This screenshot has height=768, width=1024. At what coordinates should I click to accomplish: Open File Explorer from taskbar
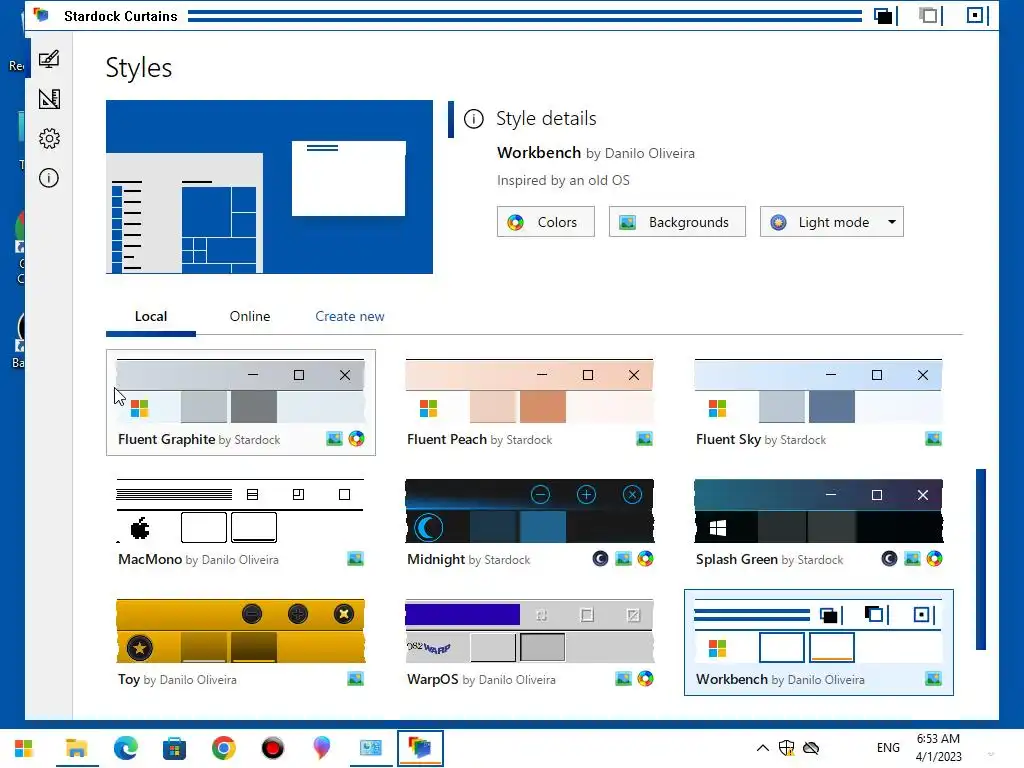pos(76,748)
